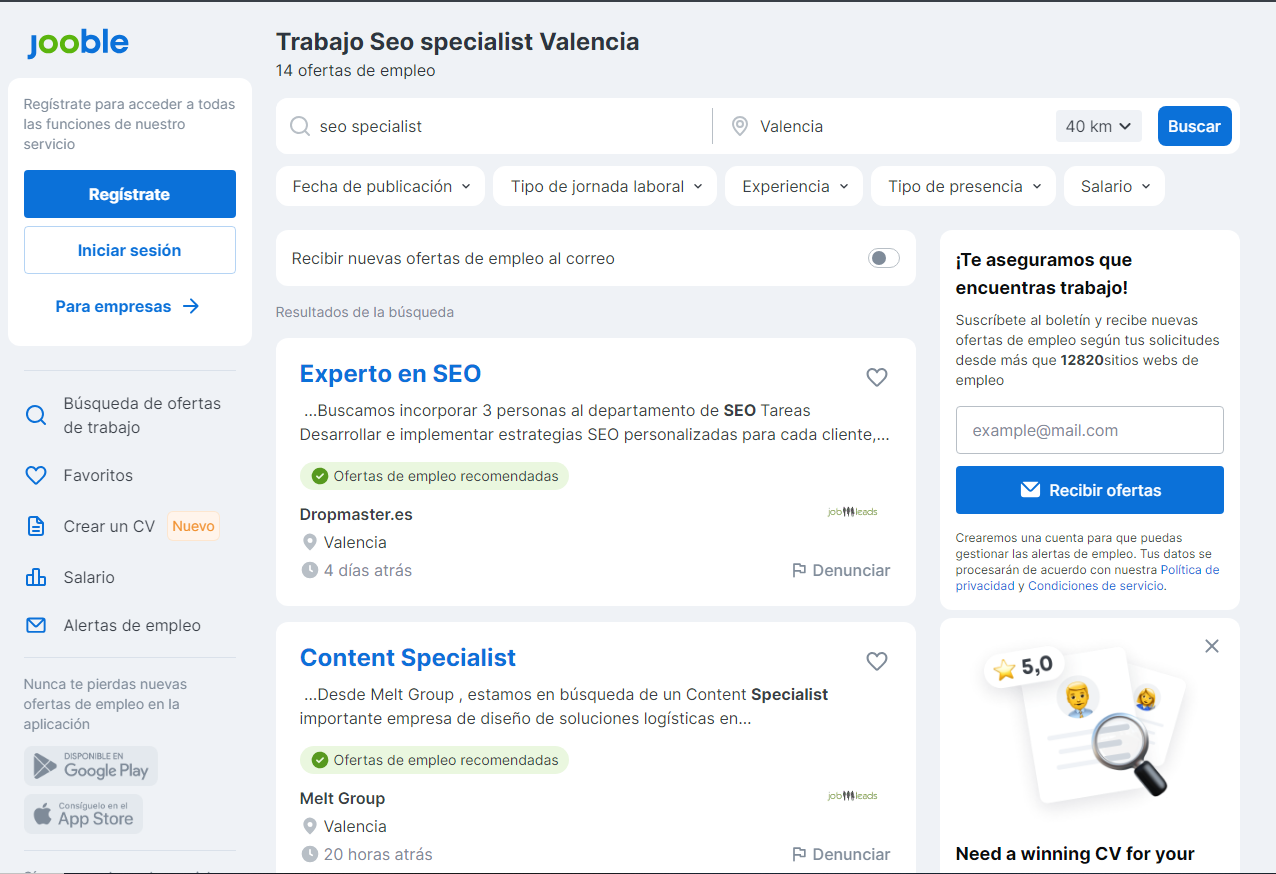This screenshot has height=874, width=1276.
Task: Click the example@mail.com email field
Action: click(x=1089, y=430)
